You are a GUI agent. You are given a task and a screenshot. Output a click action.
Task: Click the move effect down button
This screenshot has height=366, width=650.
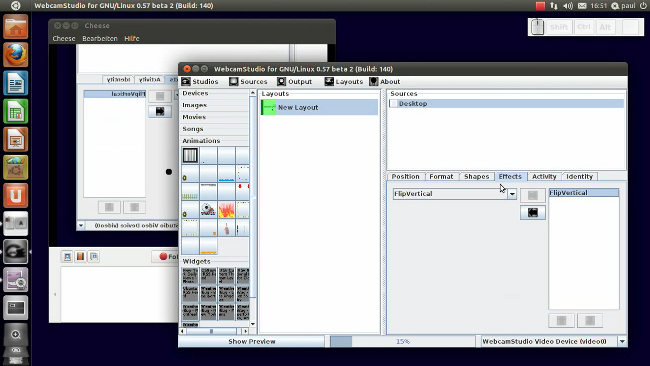(590, 320)
